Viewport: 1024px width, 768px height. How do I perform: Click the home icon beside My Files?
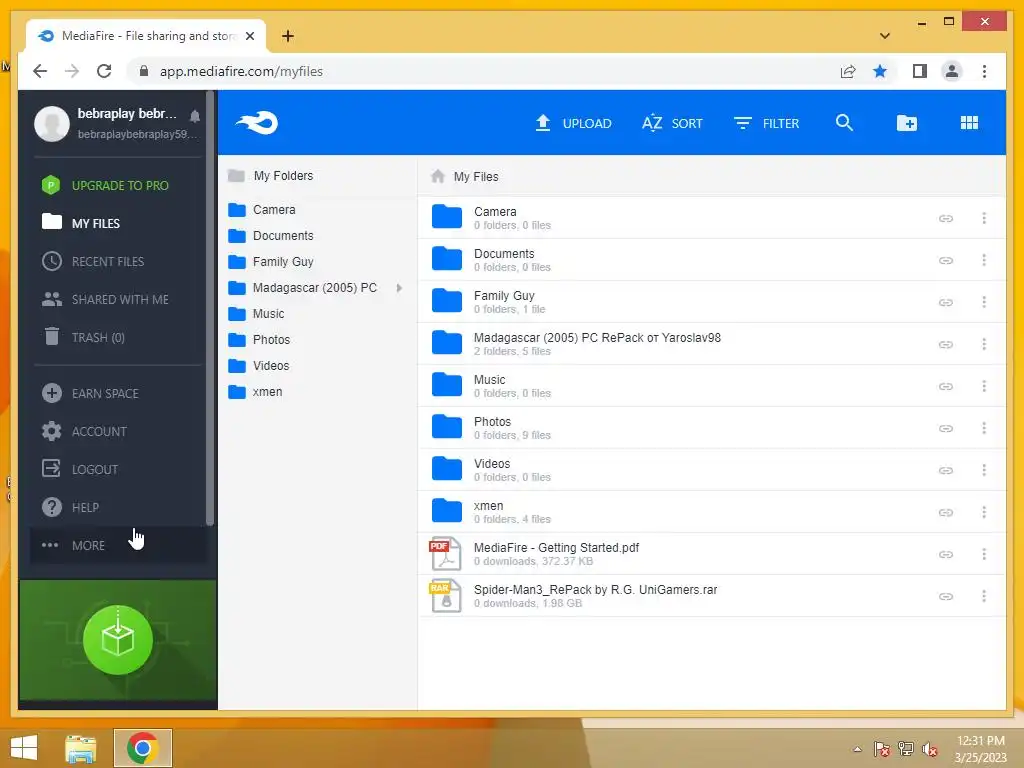(x=438, y=176)
